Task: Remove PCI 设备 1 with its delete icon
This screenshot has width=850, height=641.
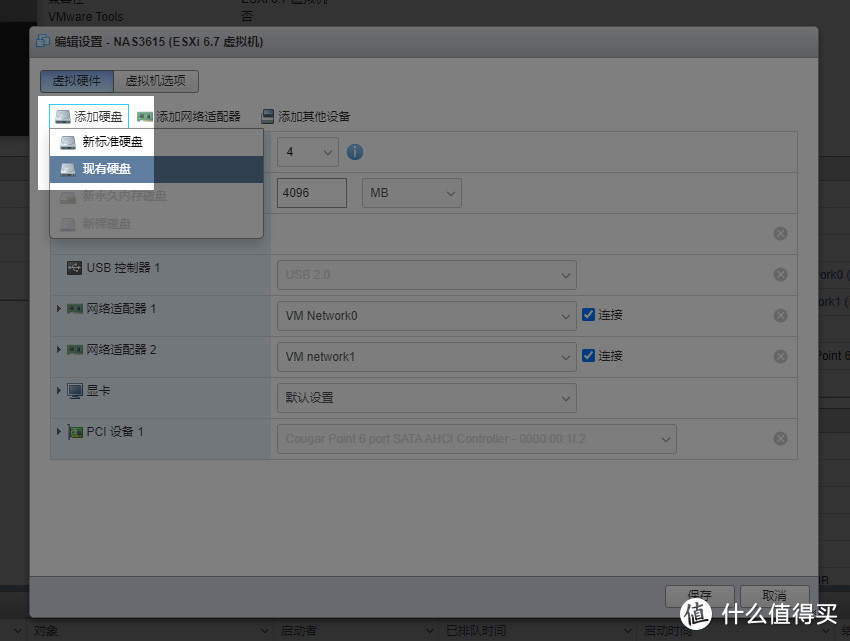Action: point(780,439)
